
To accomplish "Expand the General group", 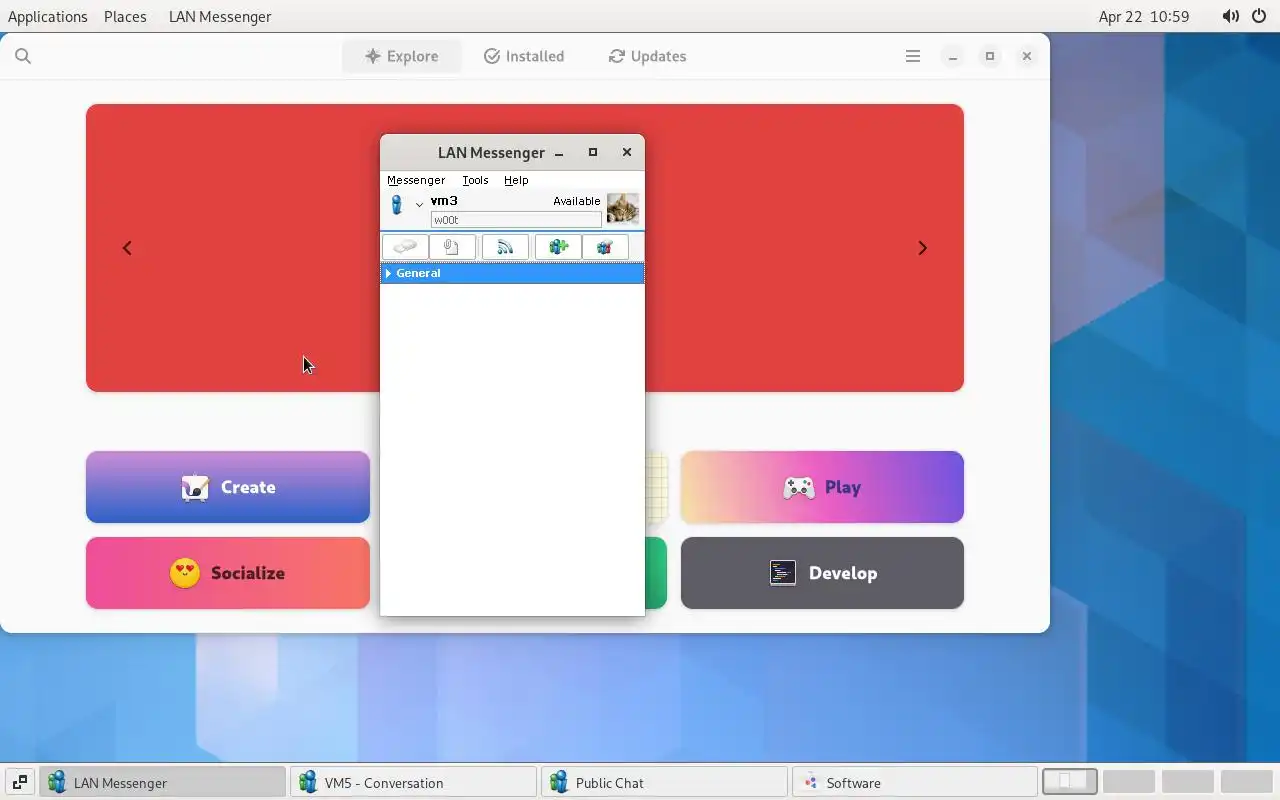I will pos(388,273).
